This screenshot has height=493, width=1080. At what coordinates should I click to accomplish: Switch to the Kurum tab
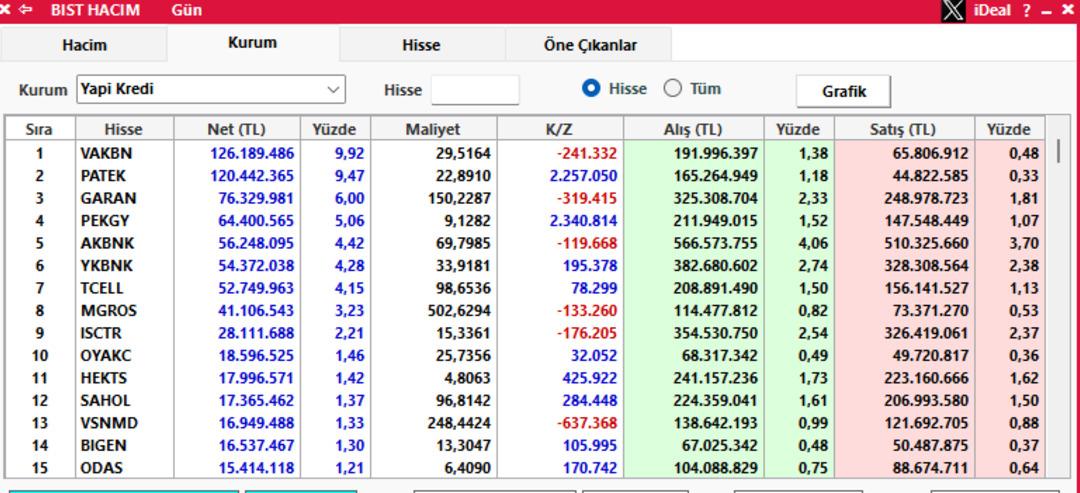[x=253, y=43]
